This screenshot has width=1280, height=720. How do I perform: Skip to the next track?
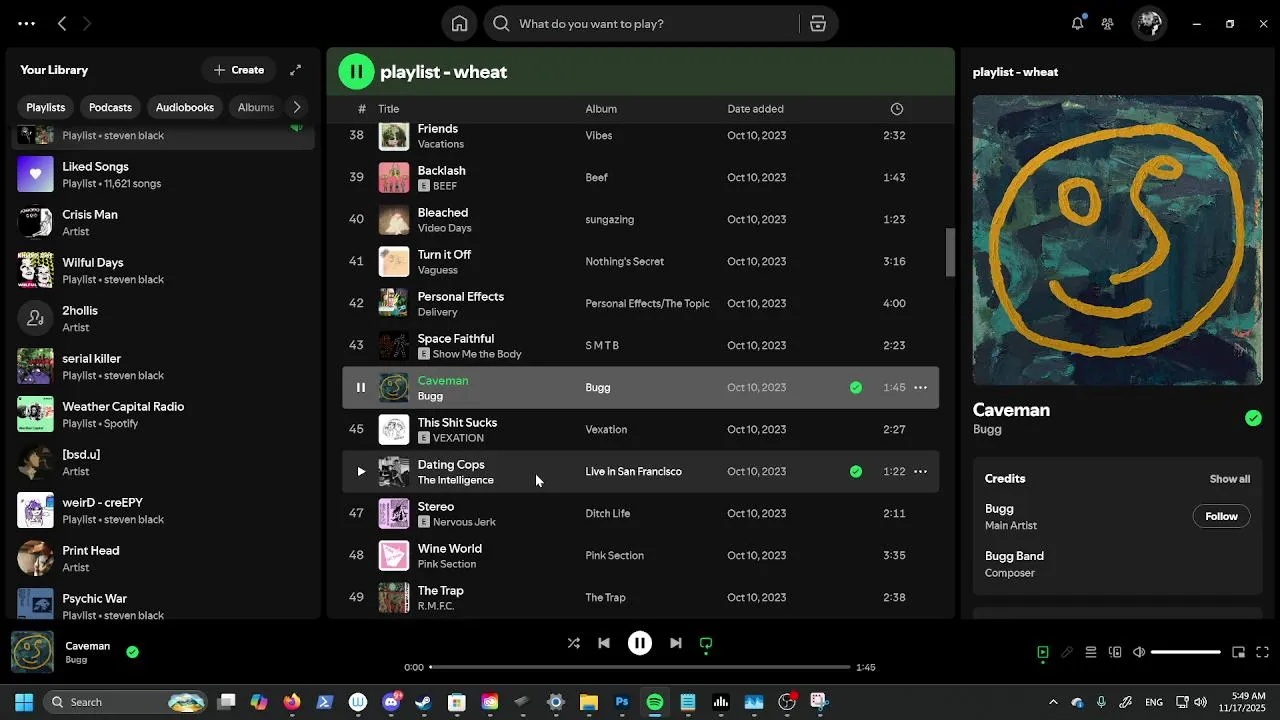[676, 644]
